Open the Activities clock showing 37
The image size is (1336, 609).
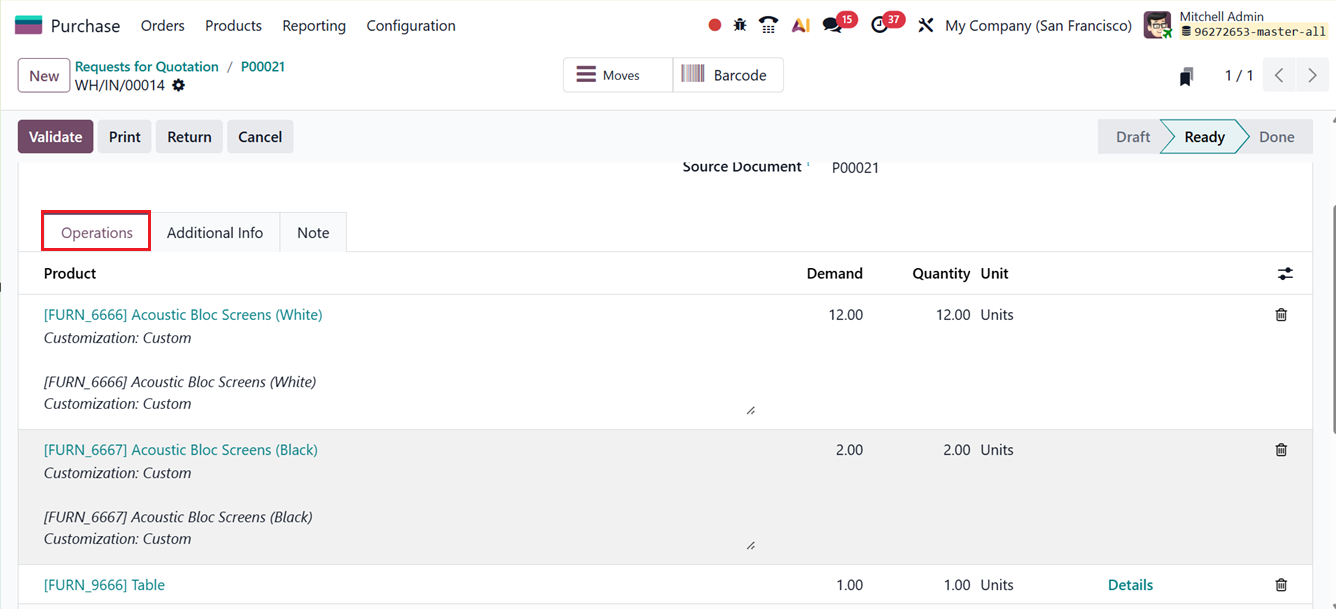pos(879,24)
